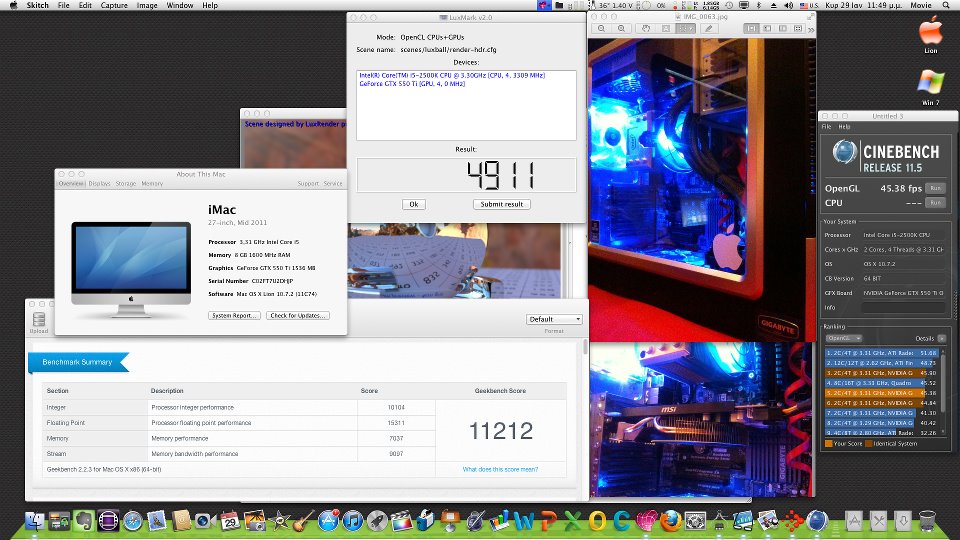Open selection tool dropdown in Preview toolbar

click(685, 28)
